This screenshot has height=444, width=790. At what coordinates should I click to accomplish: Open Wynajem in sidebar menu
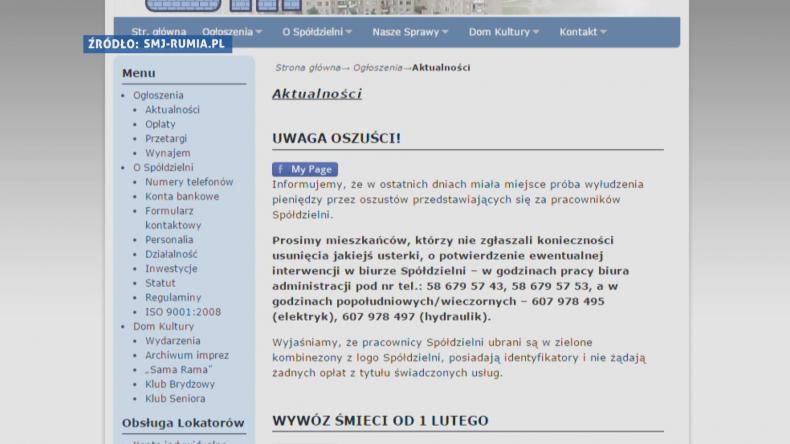click(x=168, y=153)
